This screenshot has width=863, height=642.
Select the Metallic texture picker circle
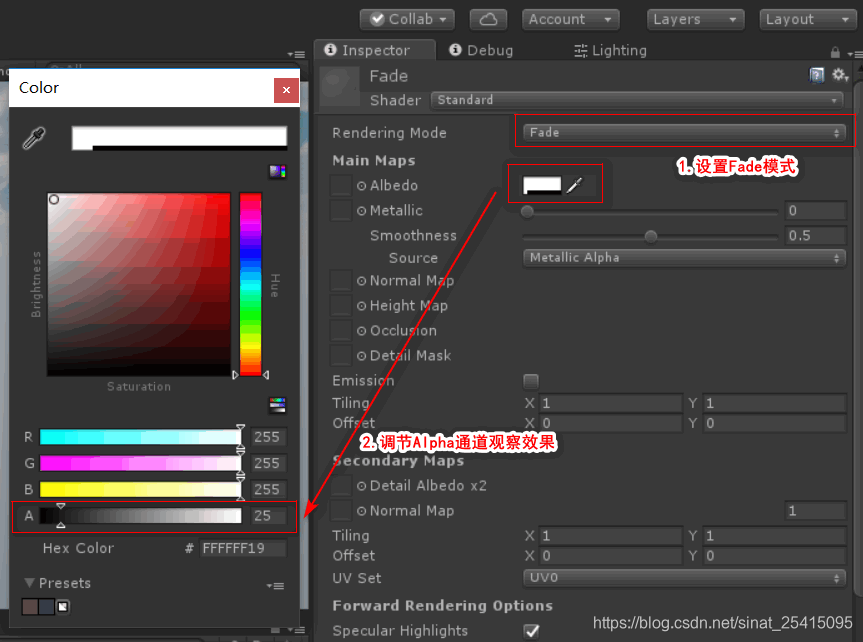[361, 211]
